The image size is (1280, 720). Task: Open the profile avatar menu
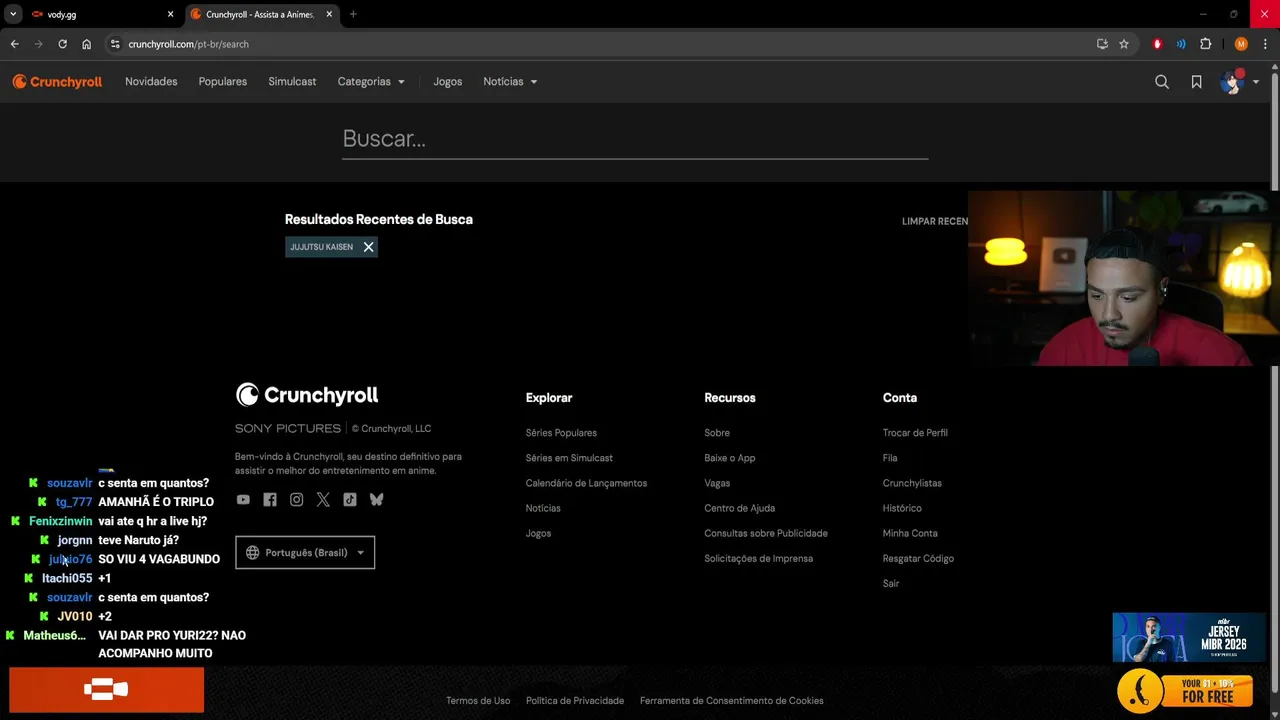(1231, 82)
